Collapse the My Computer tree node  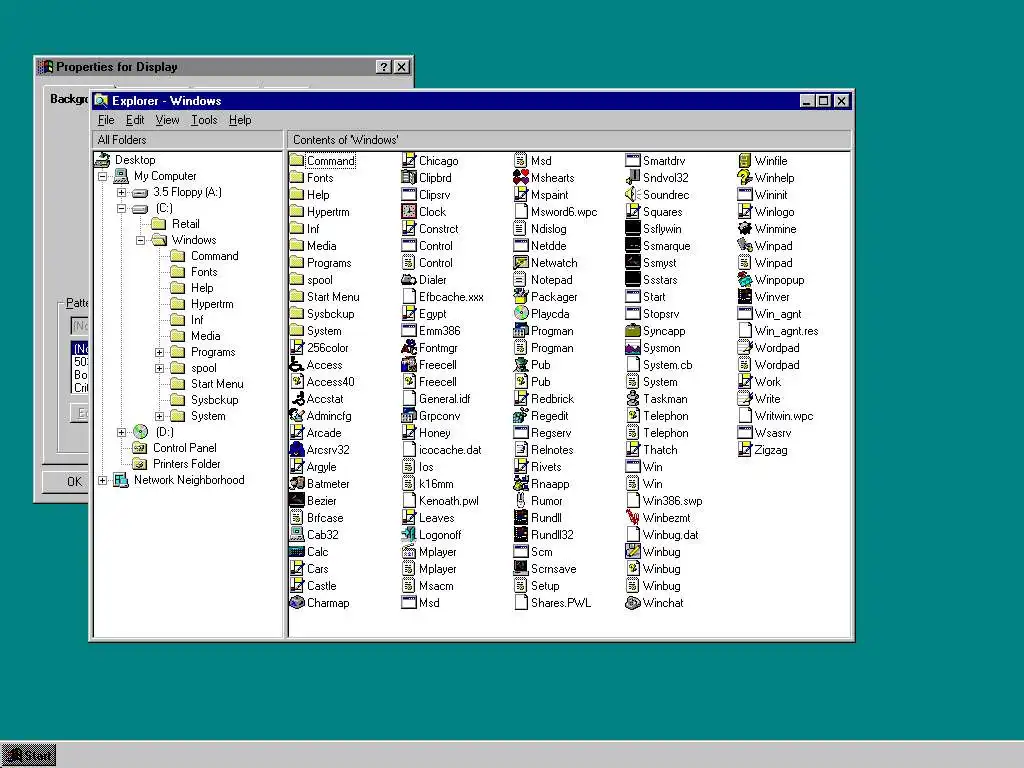click(x=103, y=176)
